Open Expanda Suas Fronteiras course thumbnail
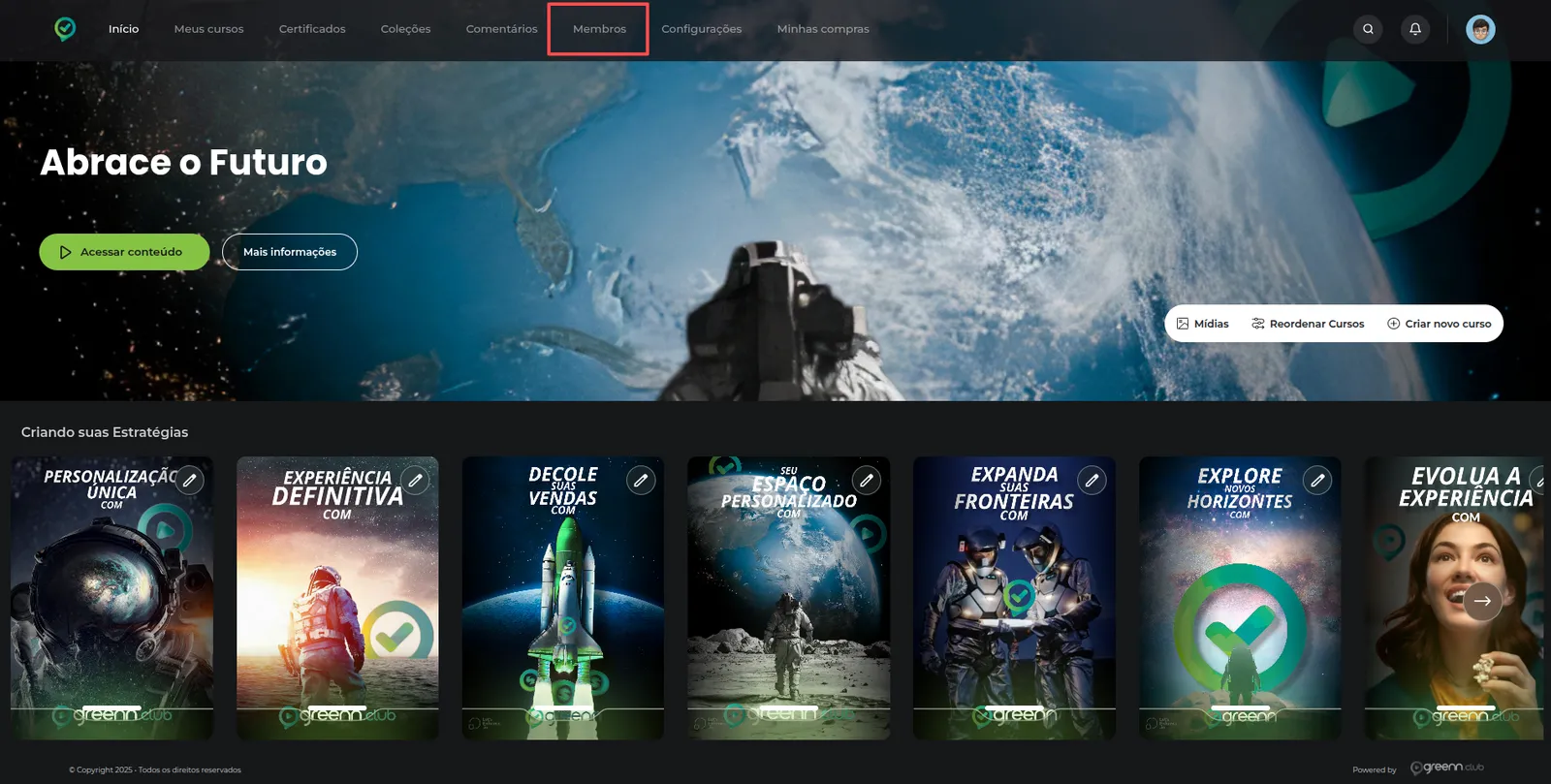This screenshot has width=1551, height=784. pos(1014,598)
